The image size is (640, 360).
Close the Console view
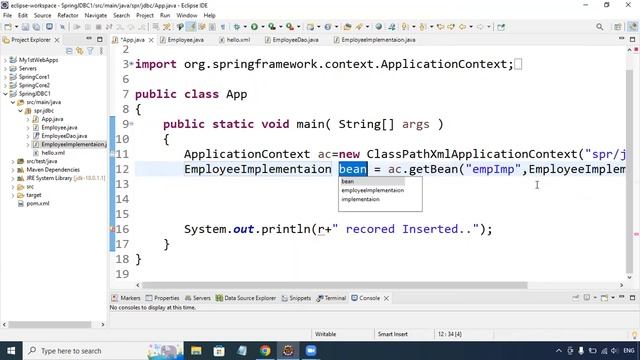click(x=386, y=298)
